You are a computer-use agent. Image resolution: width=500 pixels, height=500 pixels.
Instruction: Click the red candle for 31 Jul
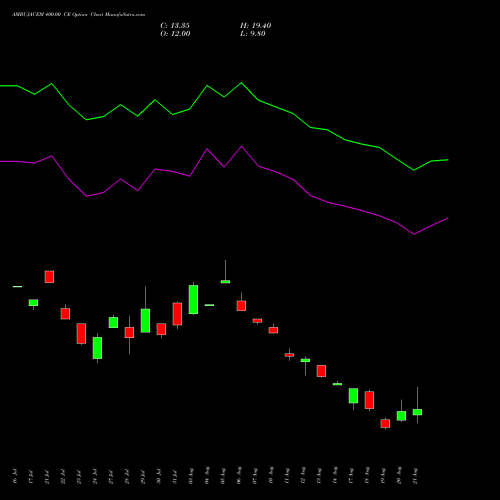pyautogui.click(x=177, y=314)
